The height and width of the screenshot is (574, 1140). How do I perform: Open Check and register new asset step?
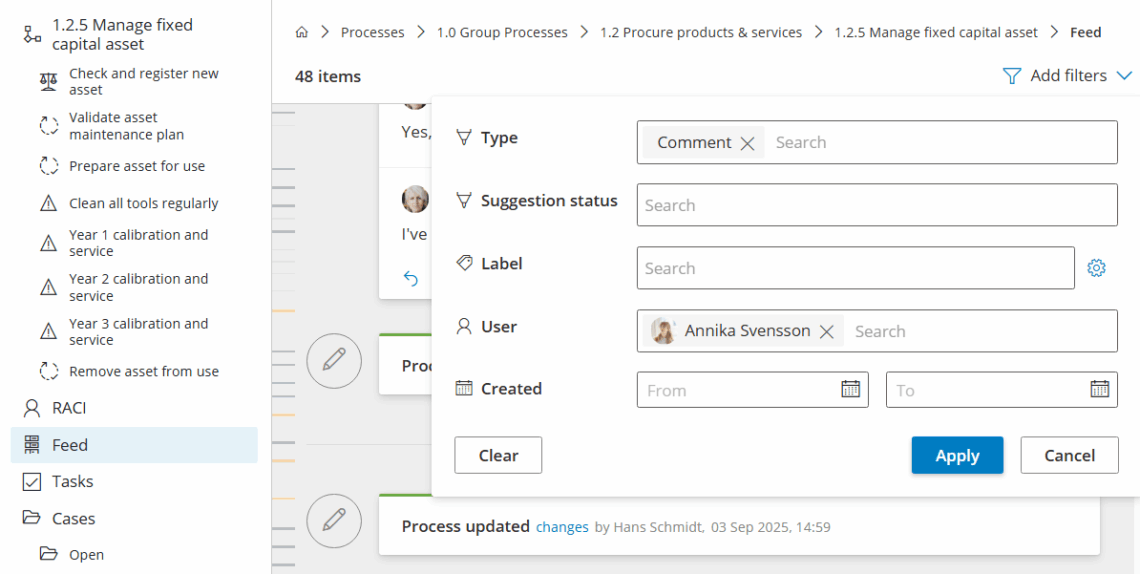143,82
